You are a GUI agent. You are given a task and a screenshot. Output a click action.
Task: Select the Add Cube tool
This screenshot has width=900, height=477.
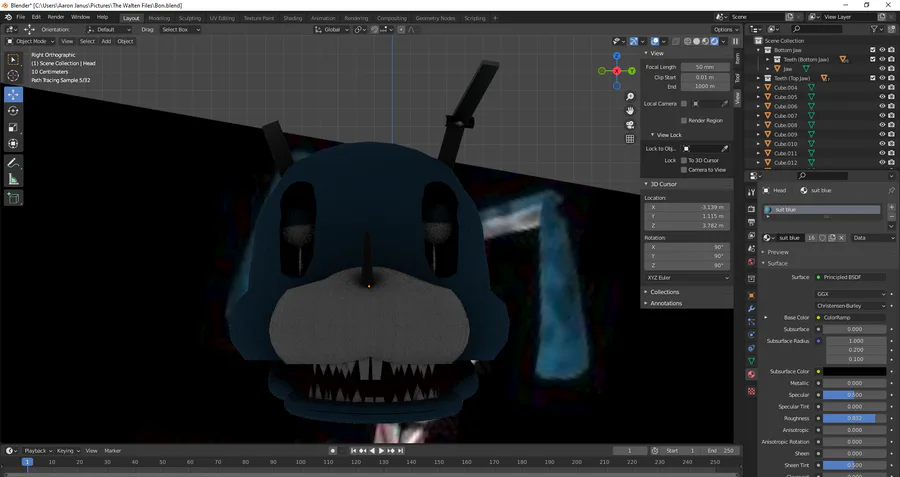pyautogui.click(x=13, y=199)
